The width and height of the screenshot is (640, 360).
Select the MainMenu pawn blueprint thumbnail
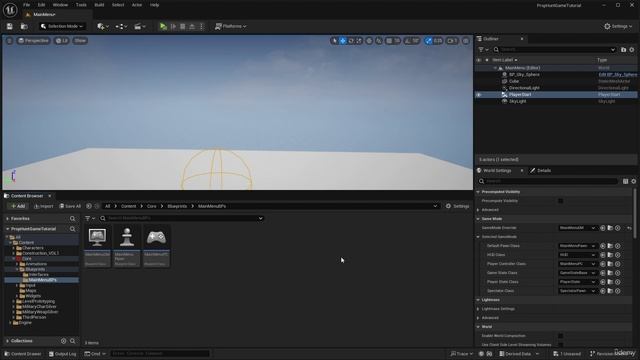pyautogui.click(x=127, y=238)
